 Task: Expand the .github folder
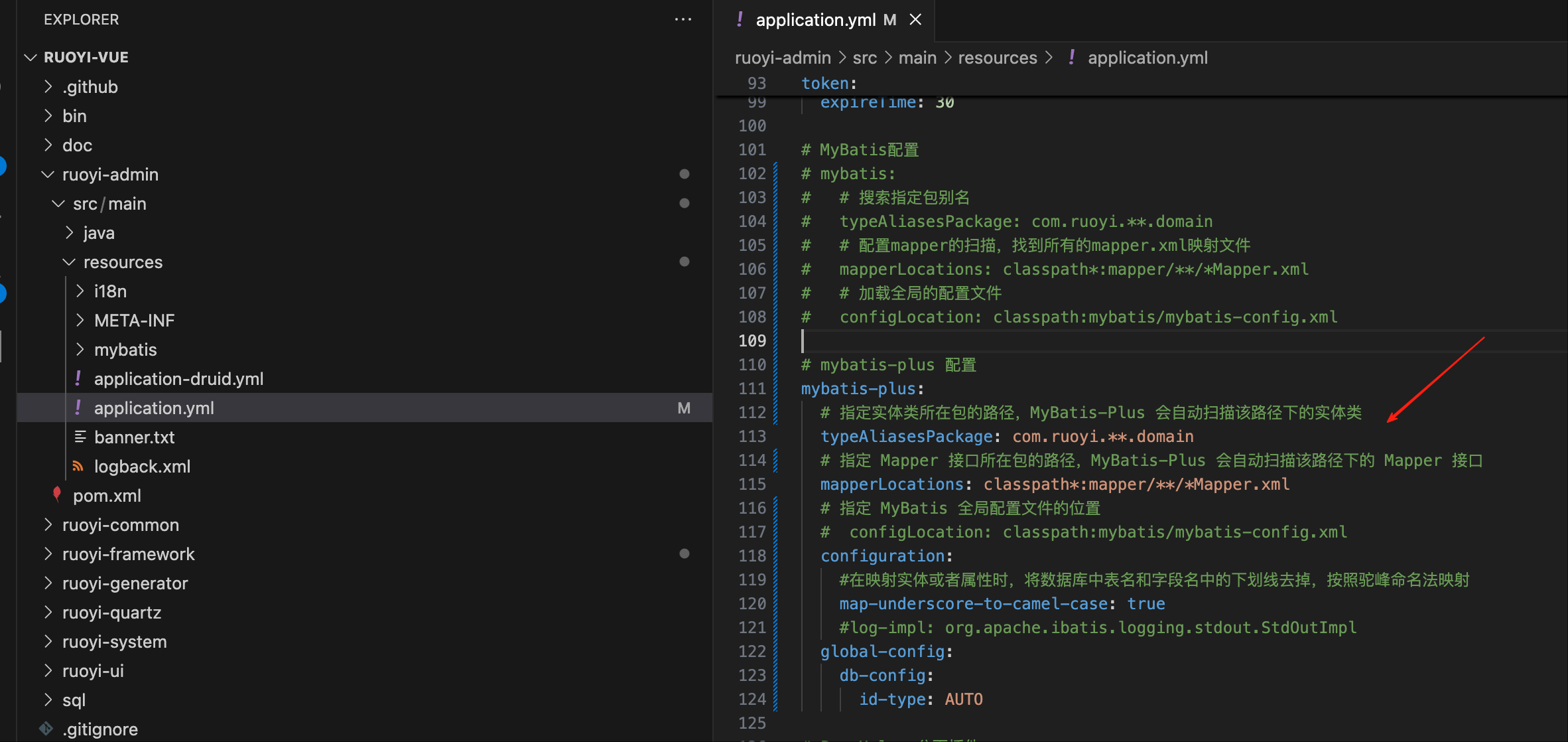(90, 87)
